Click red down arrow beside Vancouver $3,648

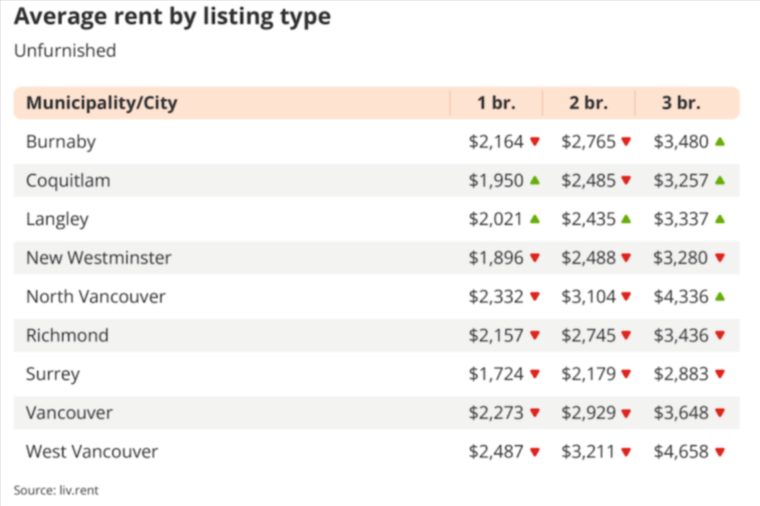720,413
